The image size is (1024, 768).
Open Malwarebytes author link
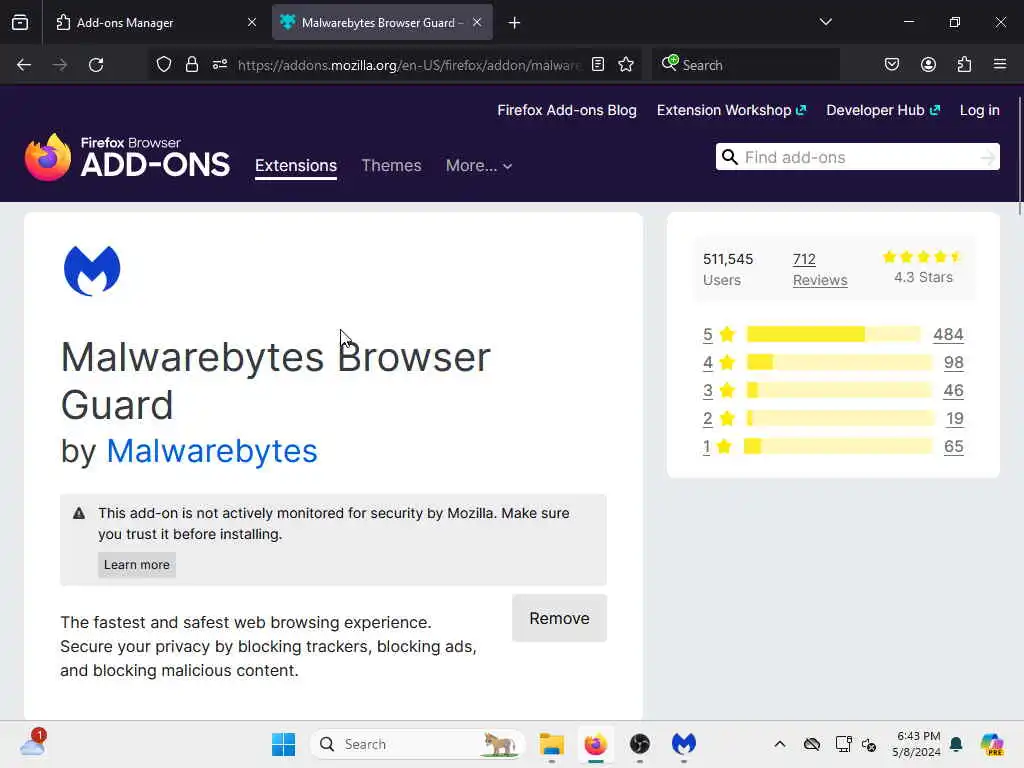(212, 451)
